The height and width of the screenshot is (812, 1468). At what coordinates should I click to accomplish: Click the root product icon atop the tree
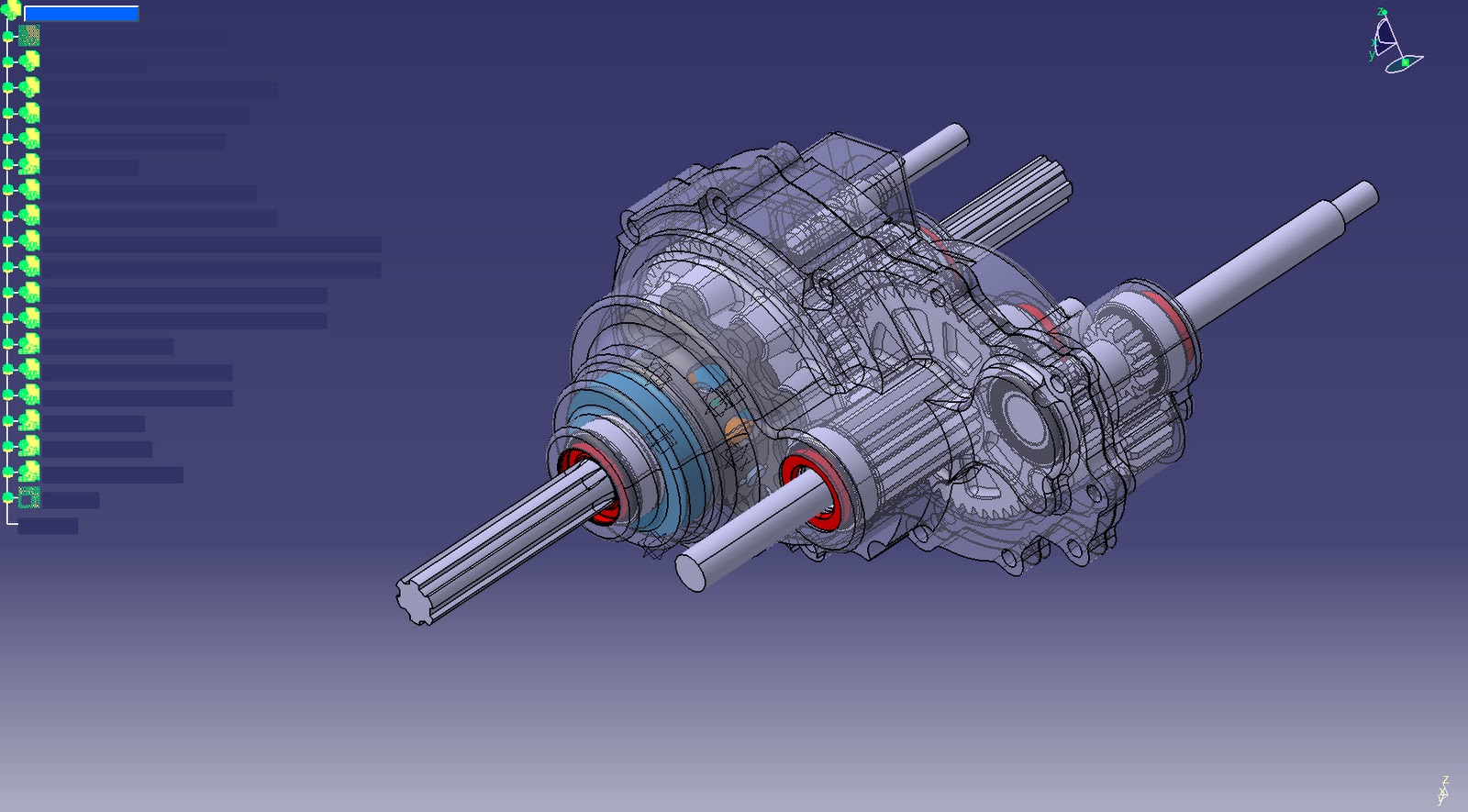click(x=11, y=12)
